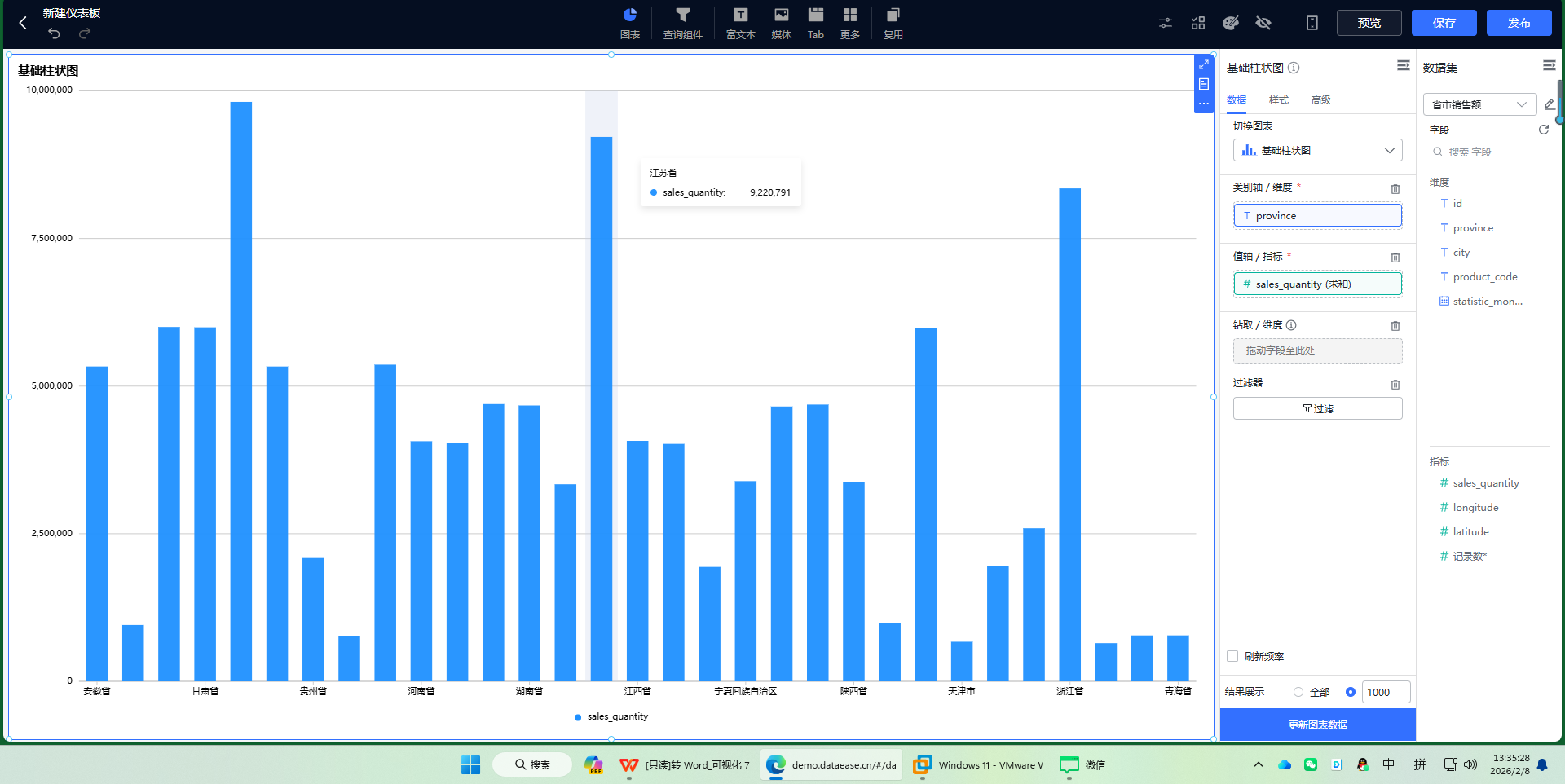Screen dimensions: 1565x784
Task: Click the 浙江省 bar in the chart
Action: tap(1069, 434)
